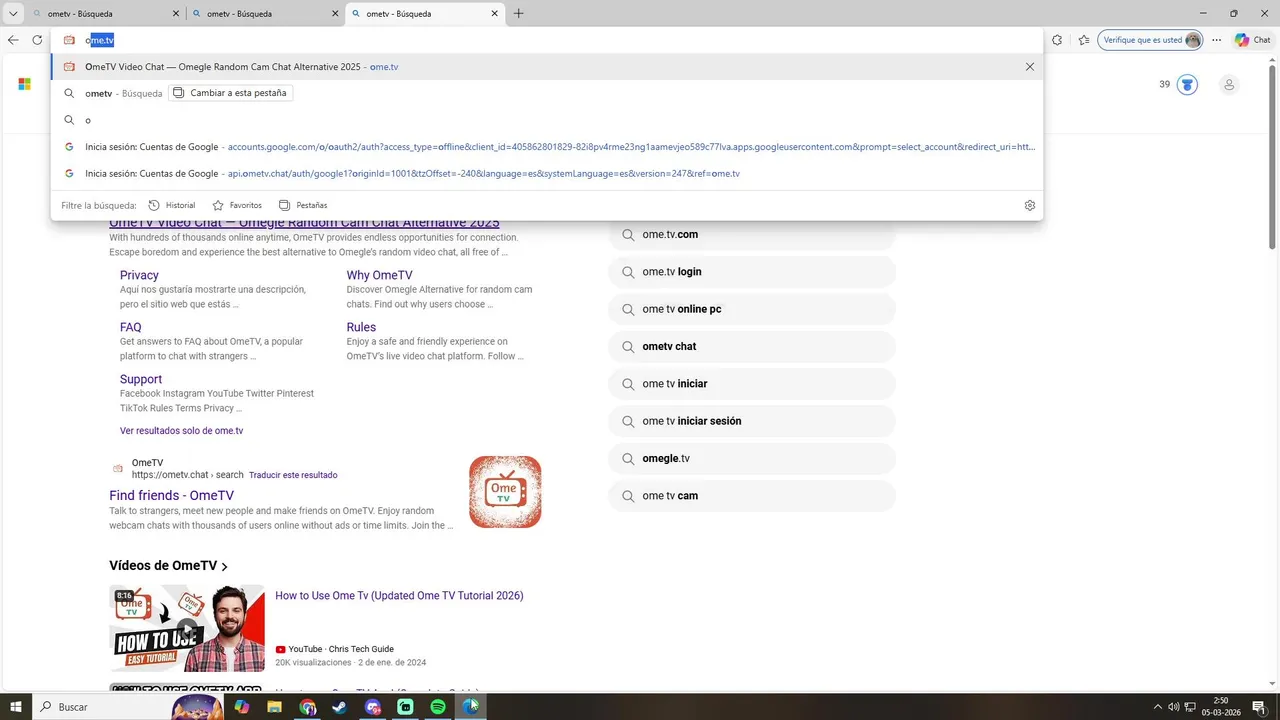The image size is (1280, 720).
Task: Open Microsoft Rewards medal icon
Action: (1187, 85)
